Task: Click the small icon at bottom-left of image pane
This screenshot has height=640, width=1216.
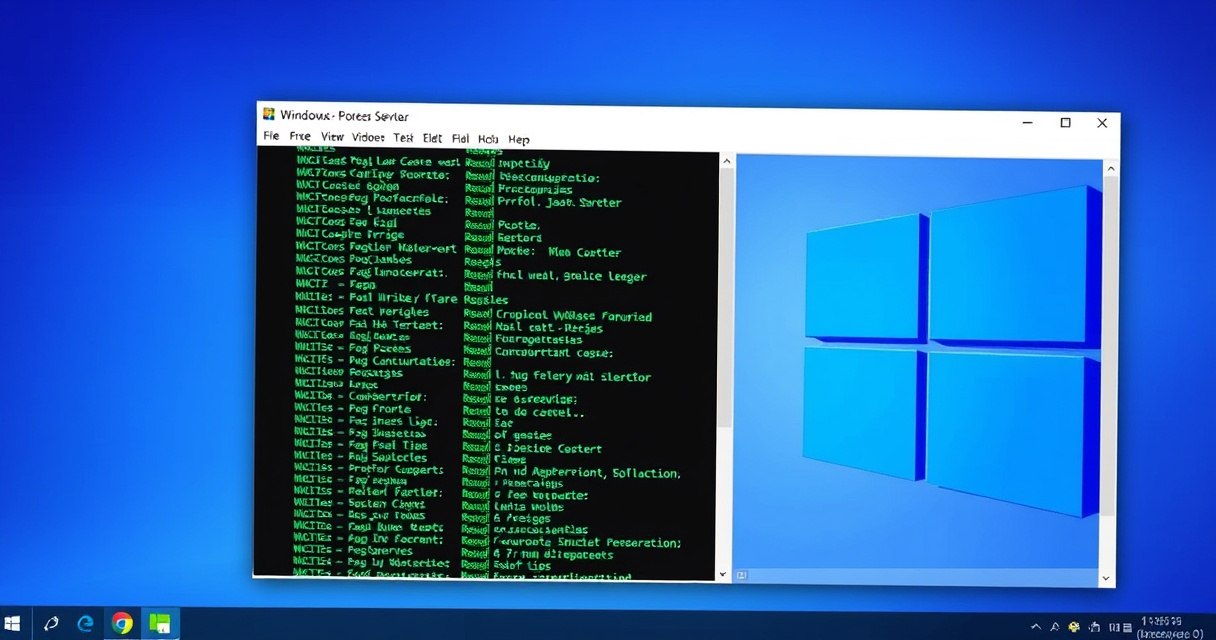Action: 741,575
